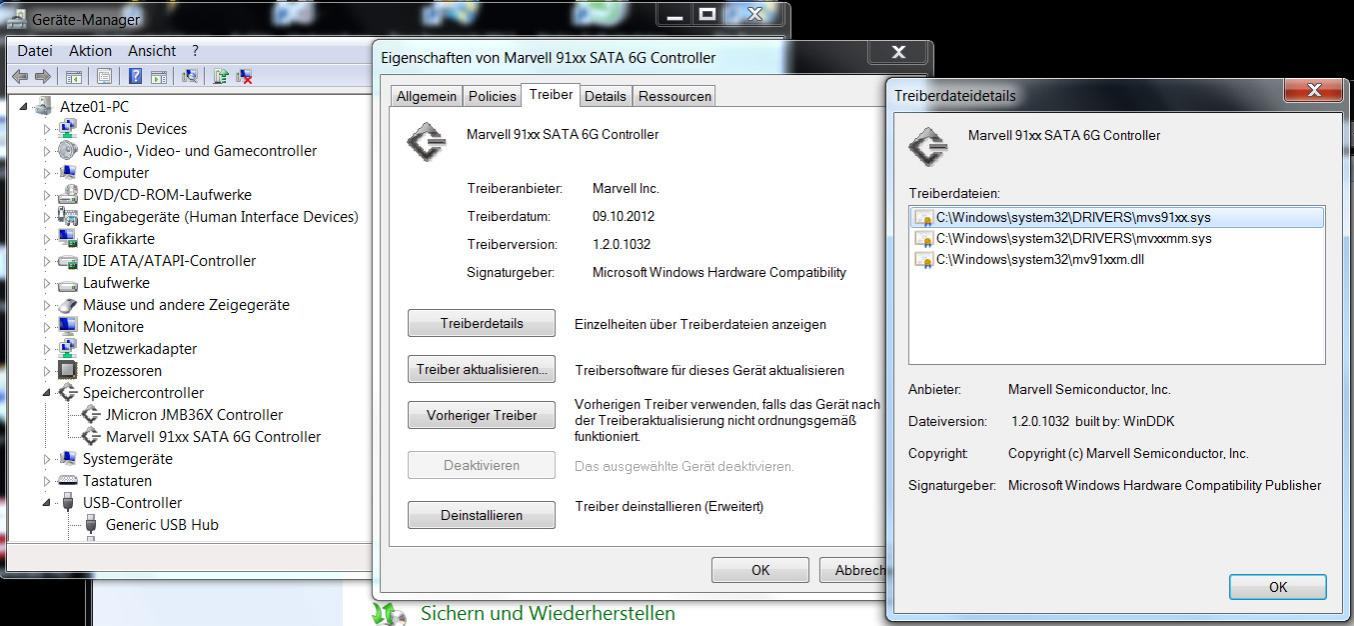Expand the Systemgeräte category arrow
The width and height of the screenshot is (1354, 626).
pos(46,458)
